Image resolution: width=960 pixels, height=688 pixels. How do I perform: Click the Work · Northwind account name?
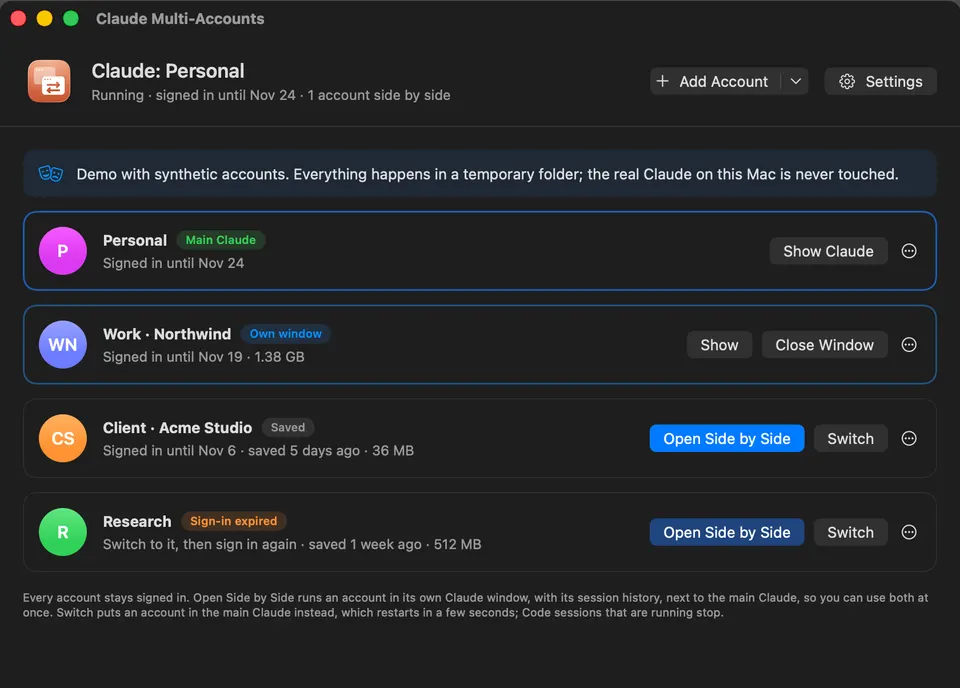pyautogui.click(x=167, y=334)
